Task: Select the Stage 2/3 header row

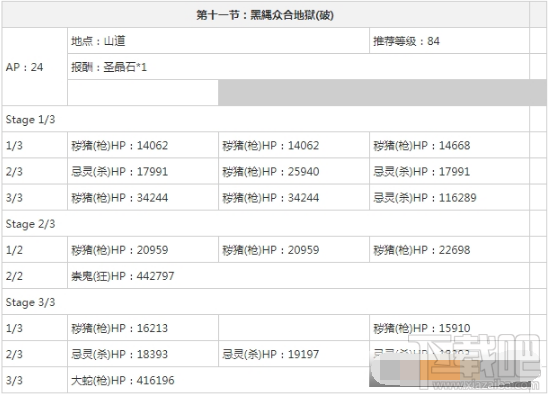Action: click(266, 224)
